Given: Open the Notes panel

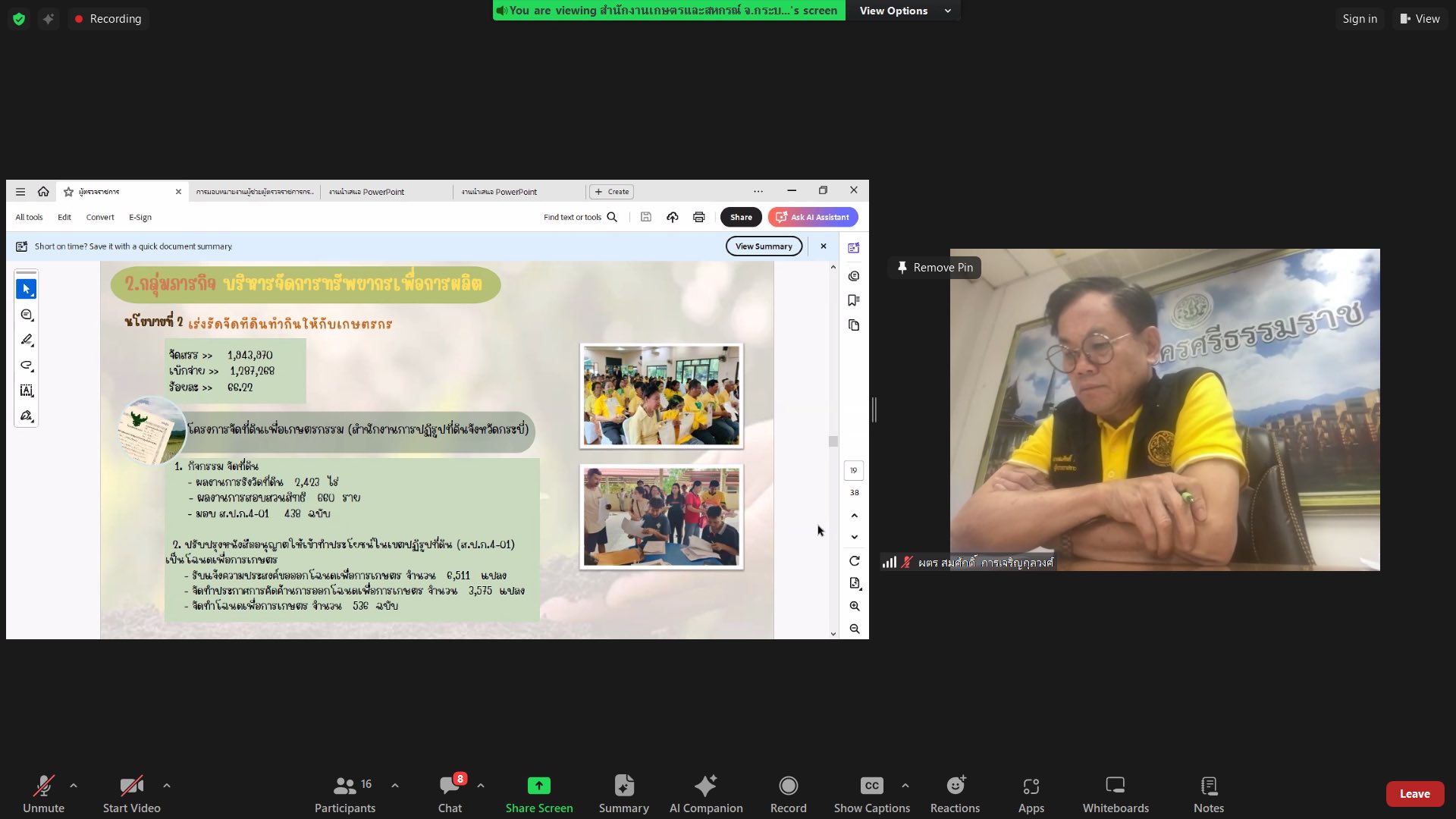Looking at the screenshot, I should (1208, 793).
